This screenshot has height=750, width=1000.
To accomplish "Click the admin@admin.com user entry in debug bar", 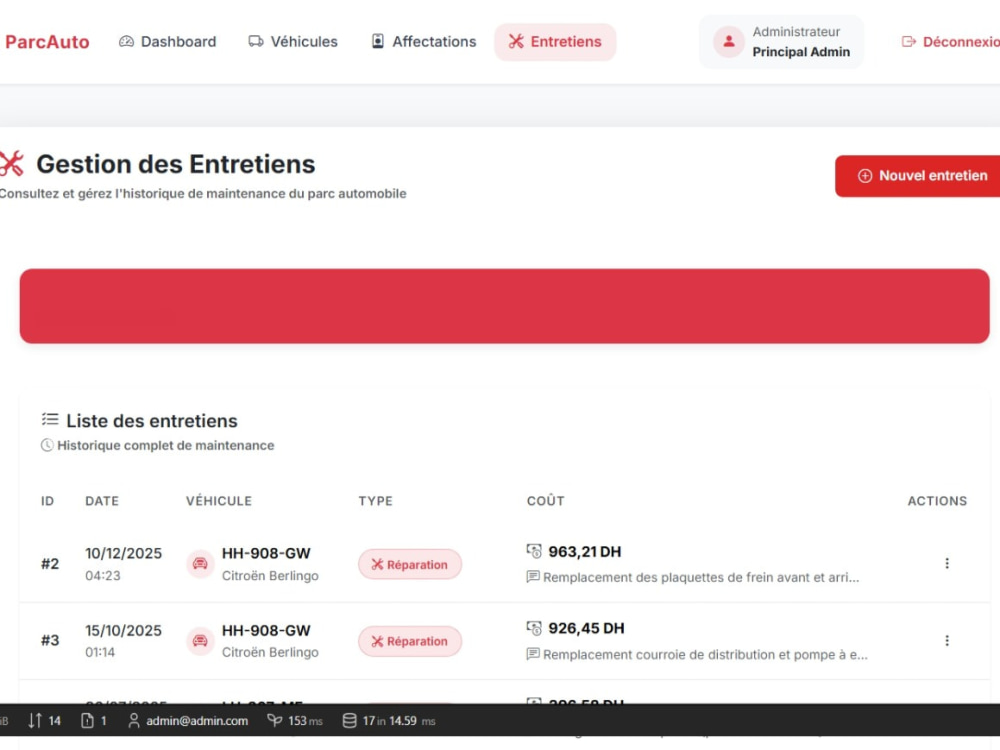I will [x=188, y=721].
